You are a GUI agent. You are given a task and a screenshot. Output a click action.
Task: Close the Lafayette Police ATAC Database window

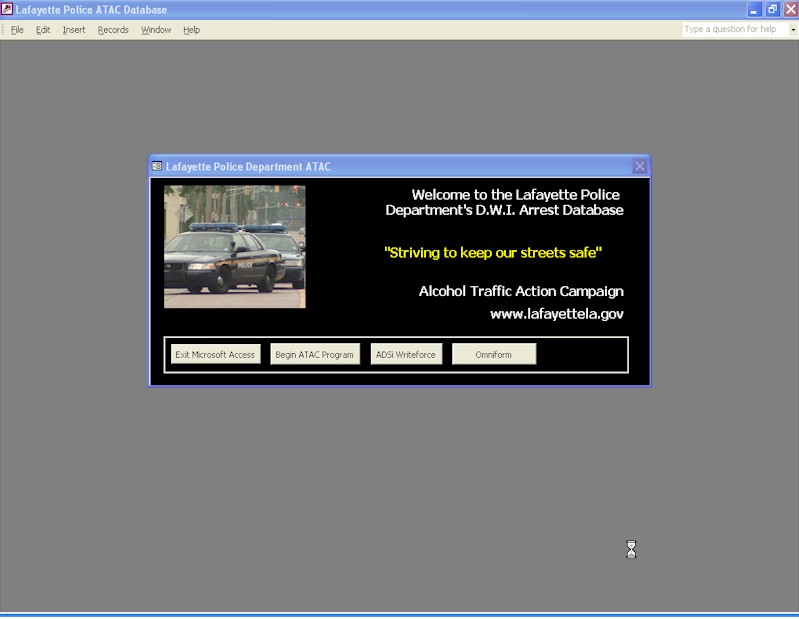(791, 10)
